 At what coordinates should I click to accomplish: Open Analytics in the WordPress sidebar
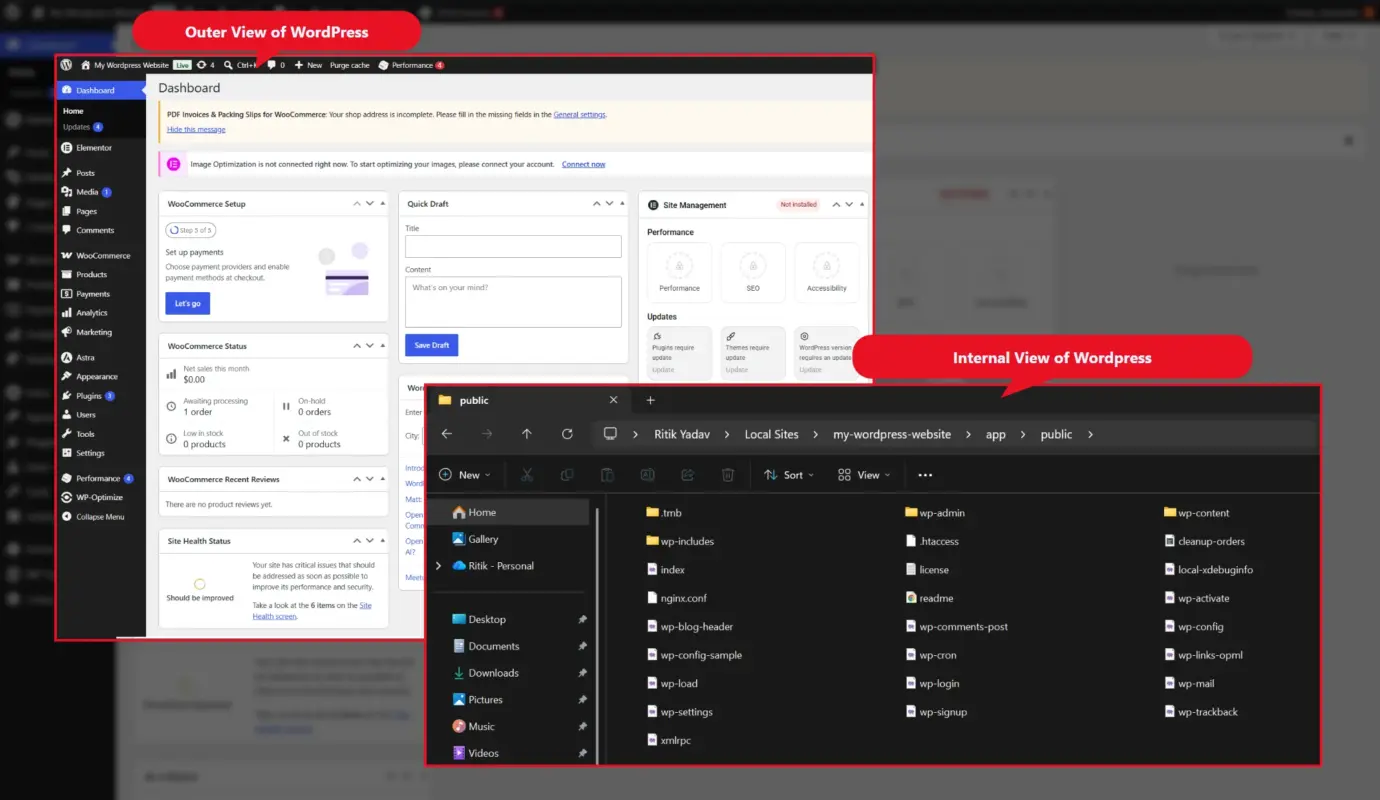85,313
